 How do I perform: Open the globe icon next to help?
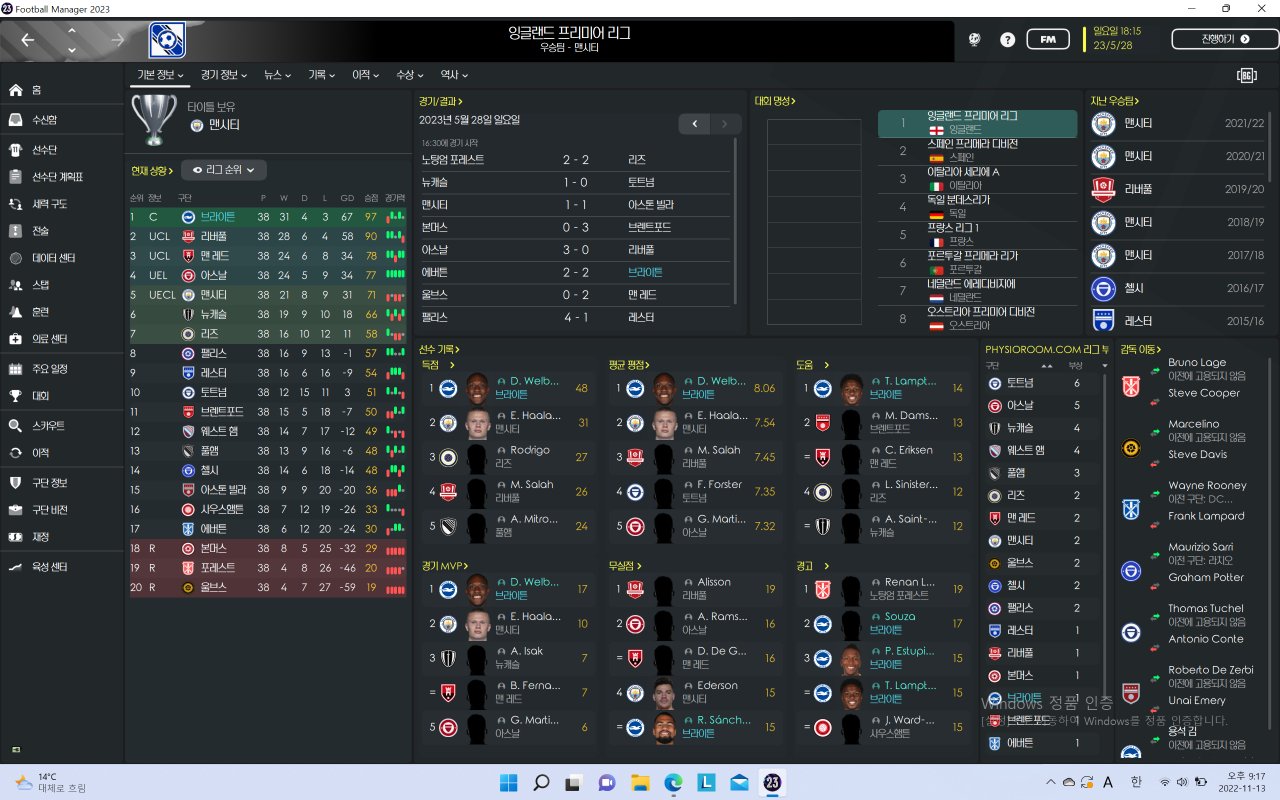point(974,40)
